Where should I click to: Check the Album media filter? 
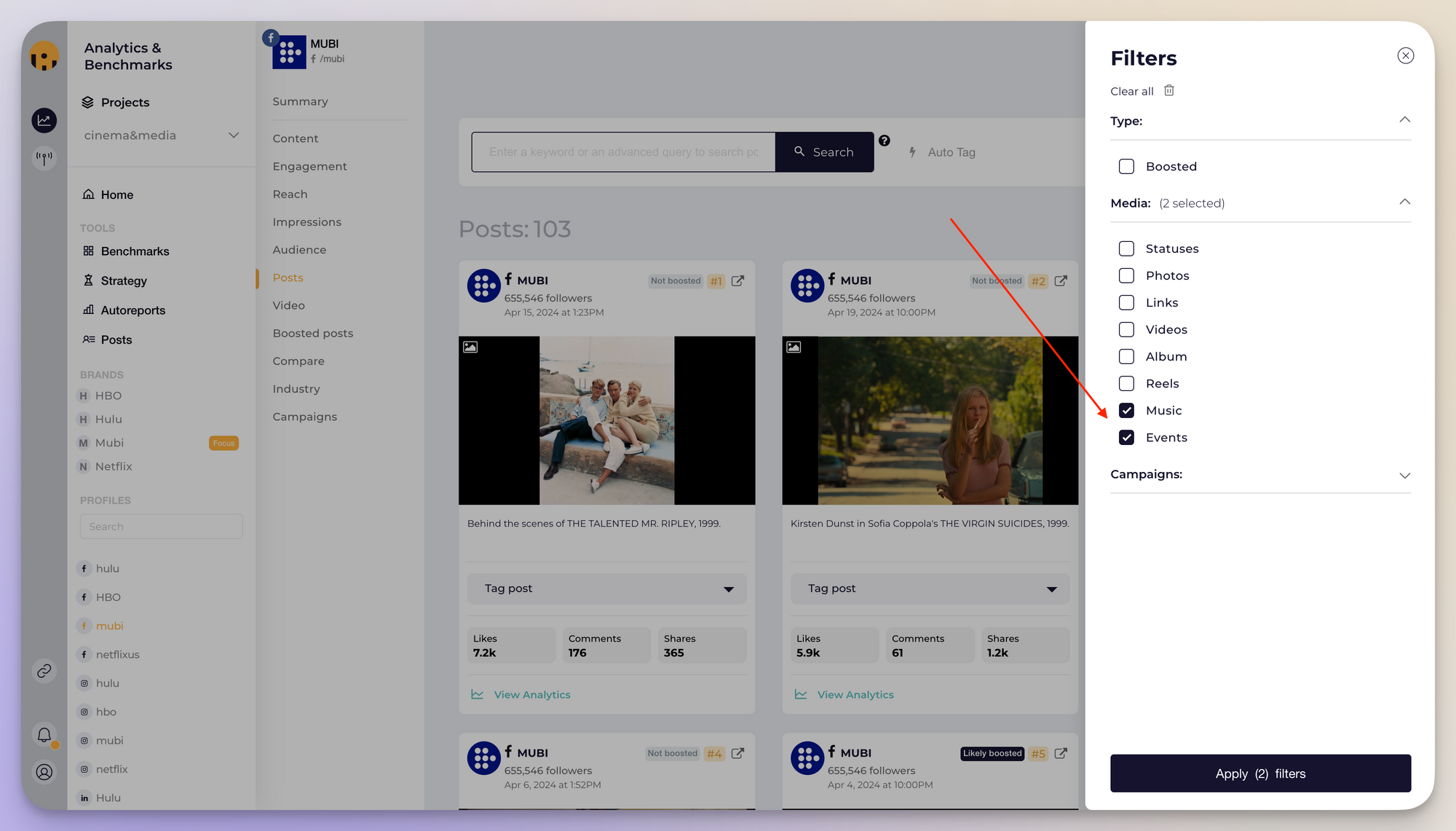click(x=1126, y=357)
